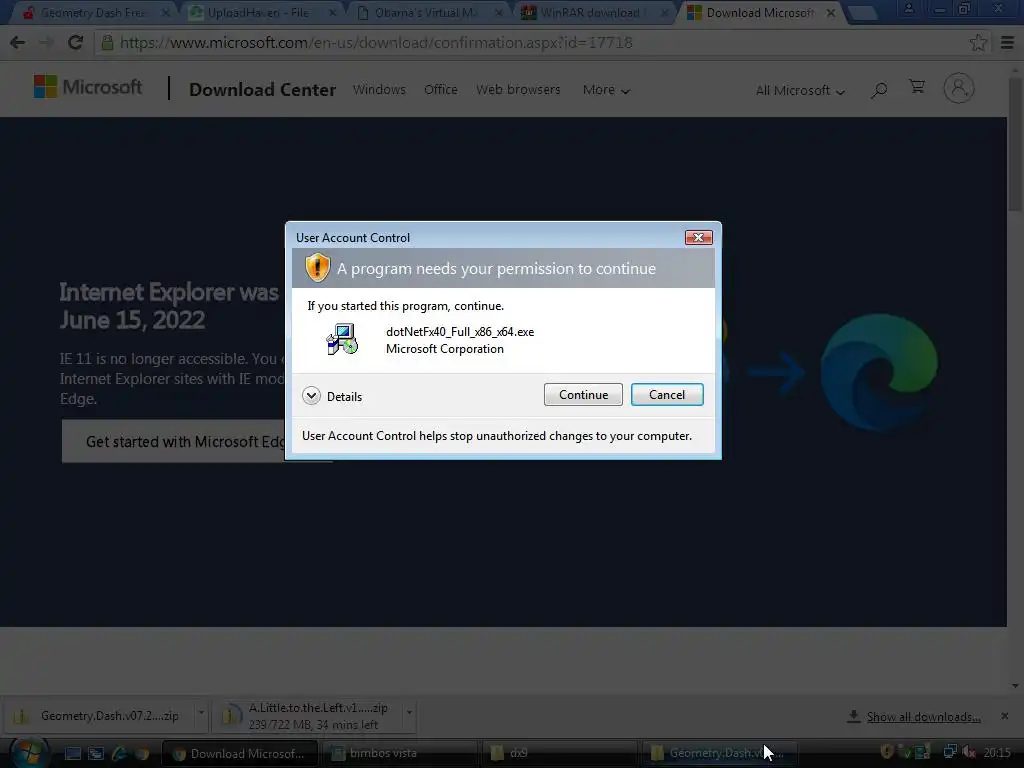Close the WinRAR download tab
This screenshot has width=1024, height=768.
pos(664,12)
